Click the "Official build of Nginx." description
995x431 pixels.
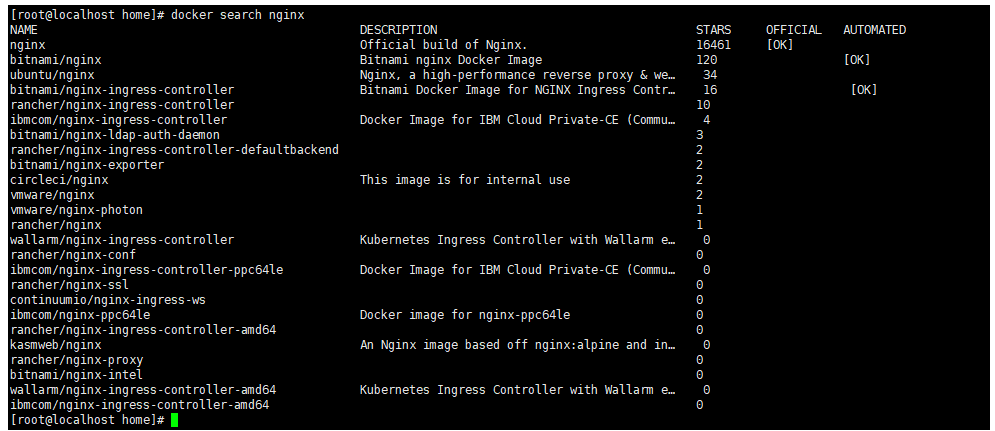point(443,45)
